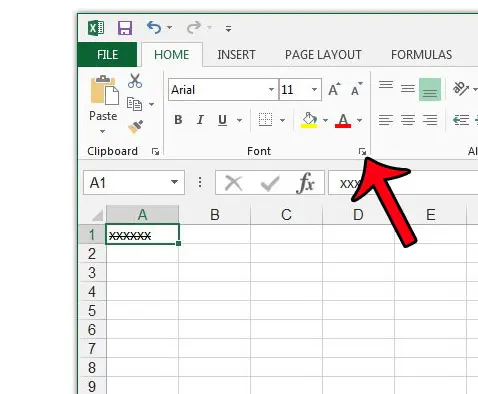Open the undo history dropdown arrow
This screenshot has height=394, width=478.
[170, 28]
